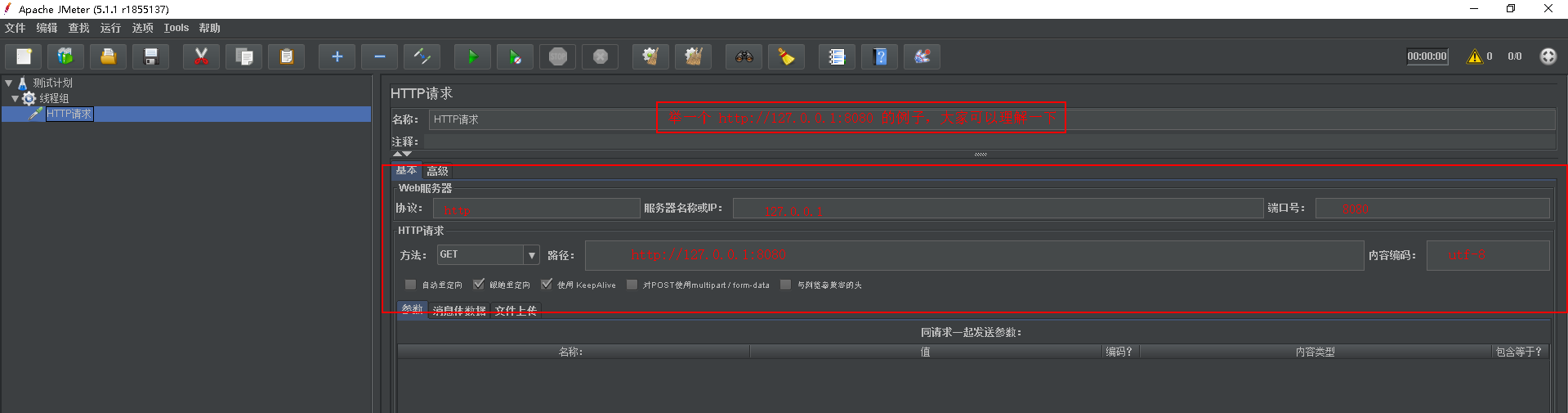Click Start no pauses icon
The image size is (1568, 413).
click(x=516, y=56)
